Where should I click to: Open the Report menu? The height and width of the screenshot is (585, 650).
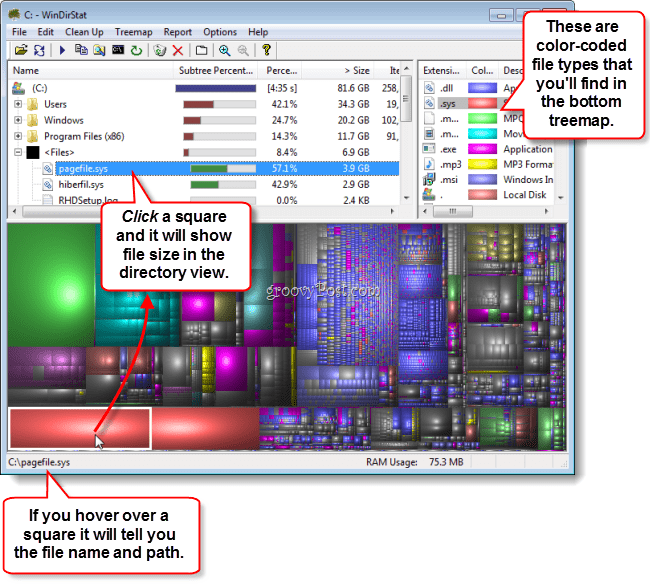point(177,32)
